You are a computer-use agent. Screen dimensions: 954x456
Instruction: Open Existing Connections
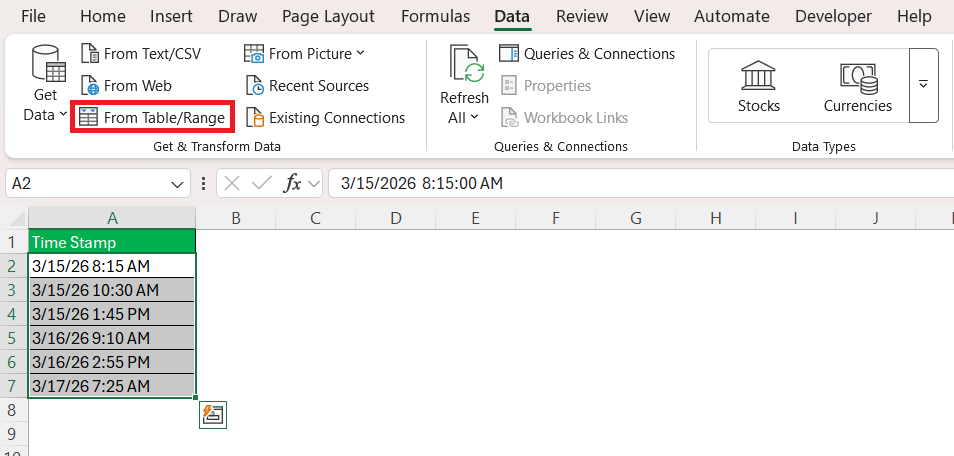click(x=325, y=118)
